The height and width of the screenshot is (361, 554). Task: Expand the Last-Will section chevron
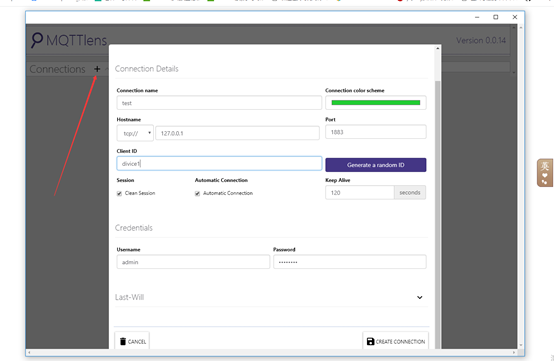coord(419,297)
